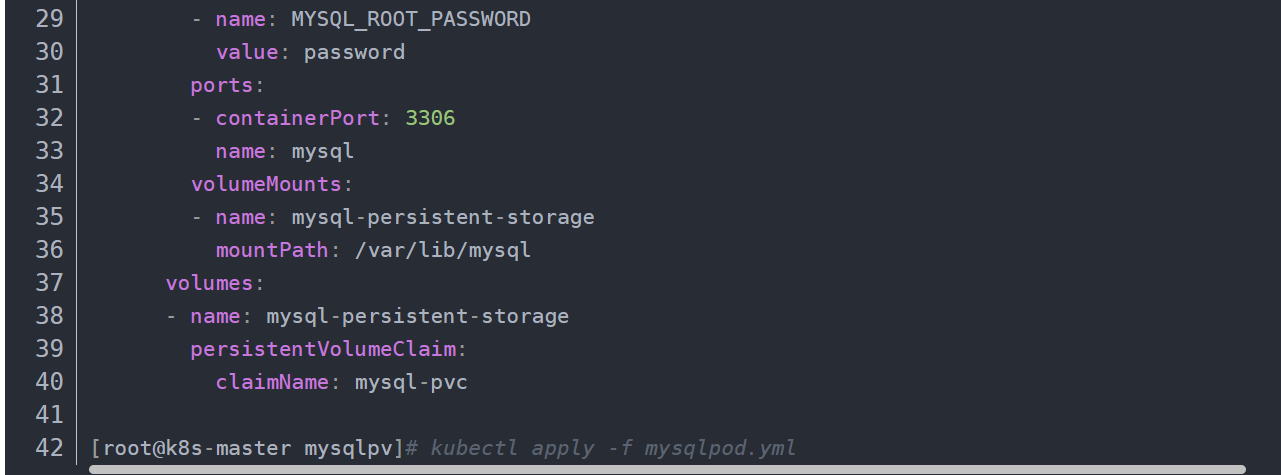Click the horizontal scrollbar below the code
The image size is (1281, 475).
tap(667, 468)
